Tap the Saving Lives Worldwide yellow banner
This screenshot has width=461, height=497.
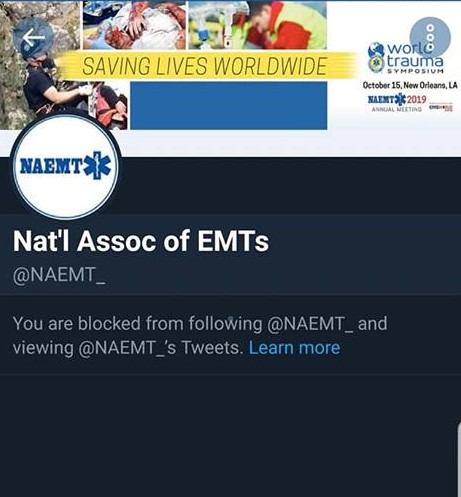click(x=205, y=66)
